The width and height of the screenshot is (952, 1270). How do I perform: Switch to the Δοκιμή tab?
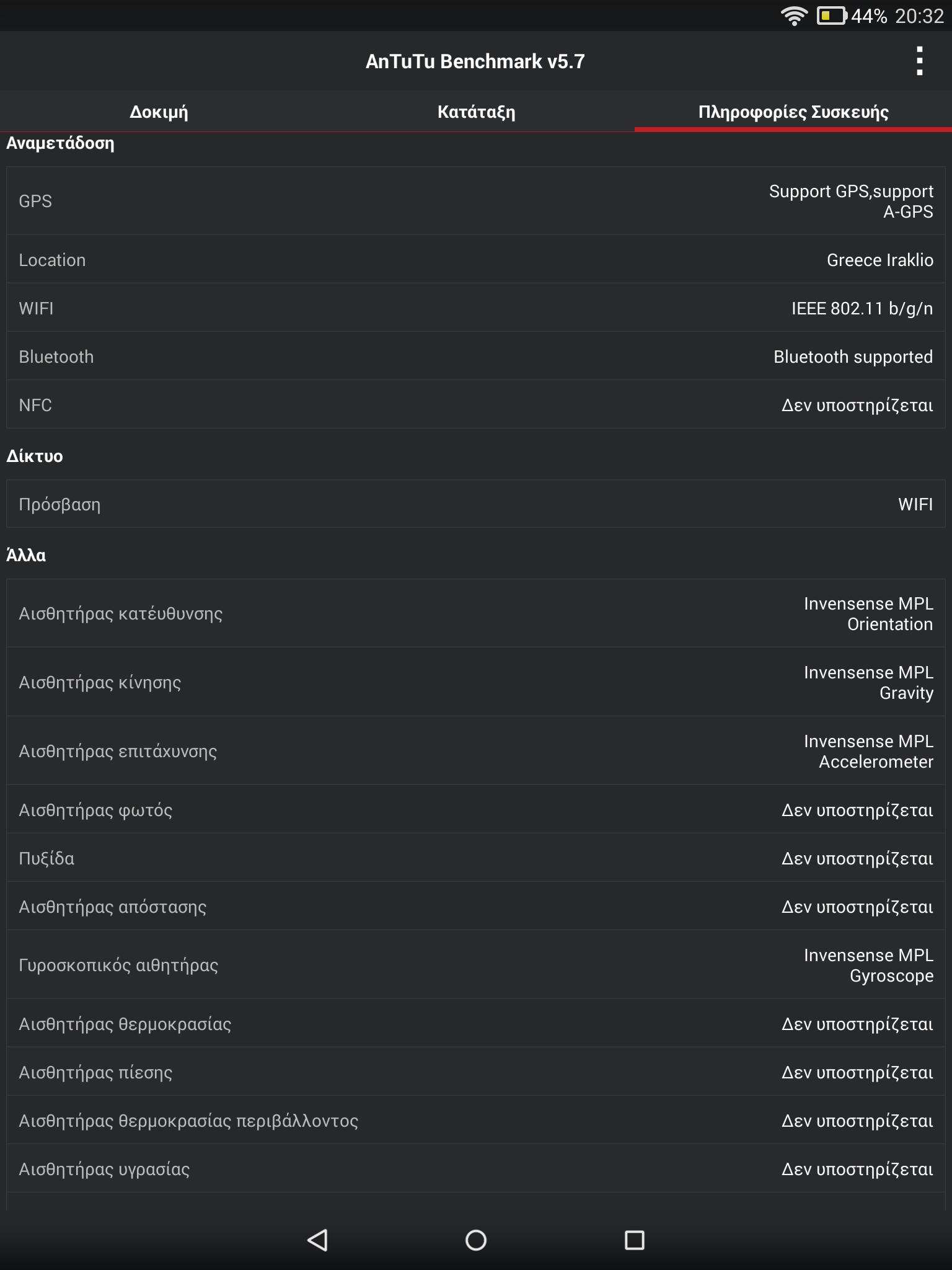click(159, 112)
